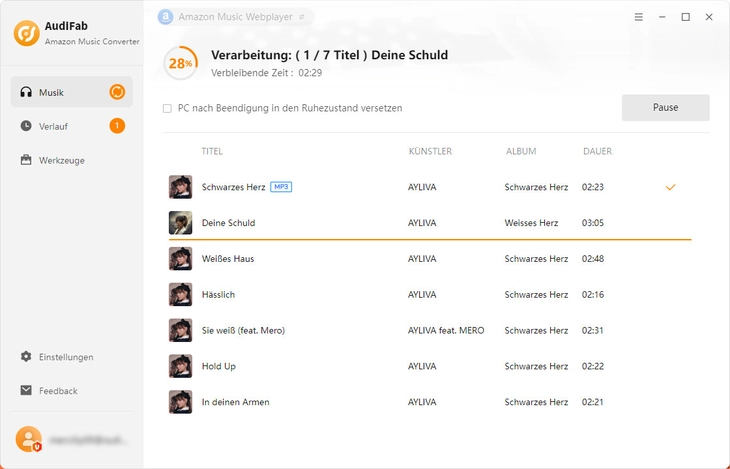Click the TITEL column header

click(x=212, y=151)
